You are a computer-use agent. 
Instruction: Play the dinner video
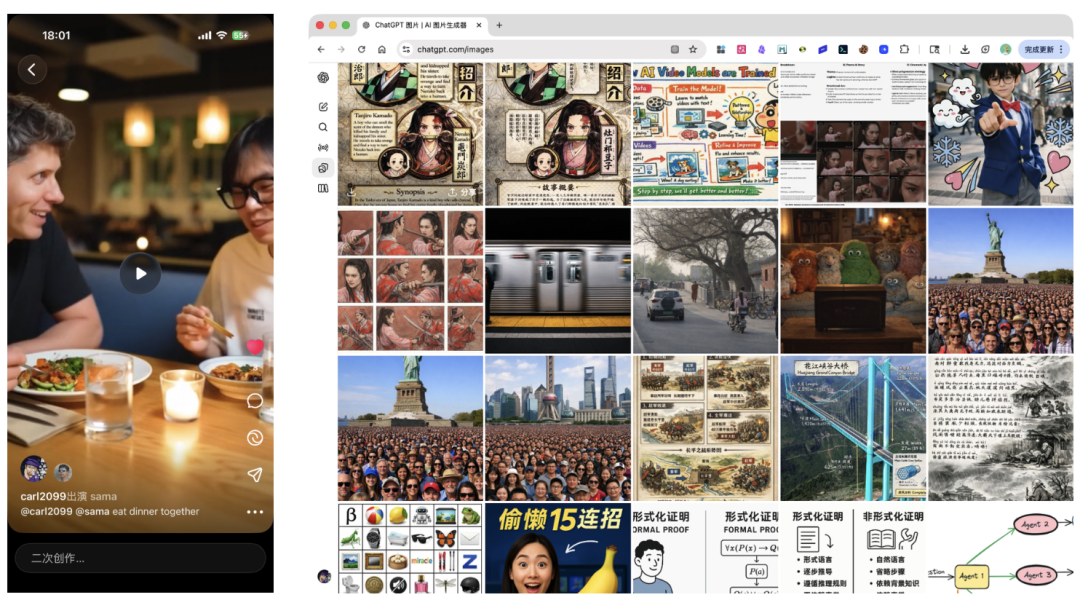click(x=140, y=273)
